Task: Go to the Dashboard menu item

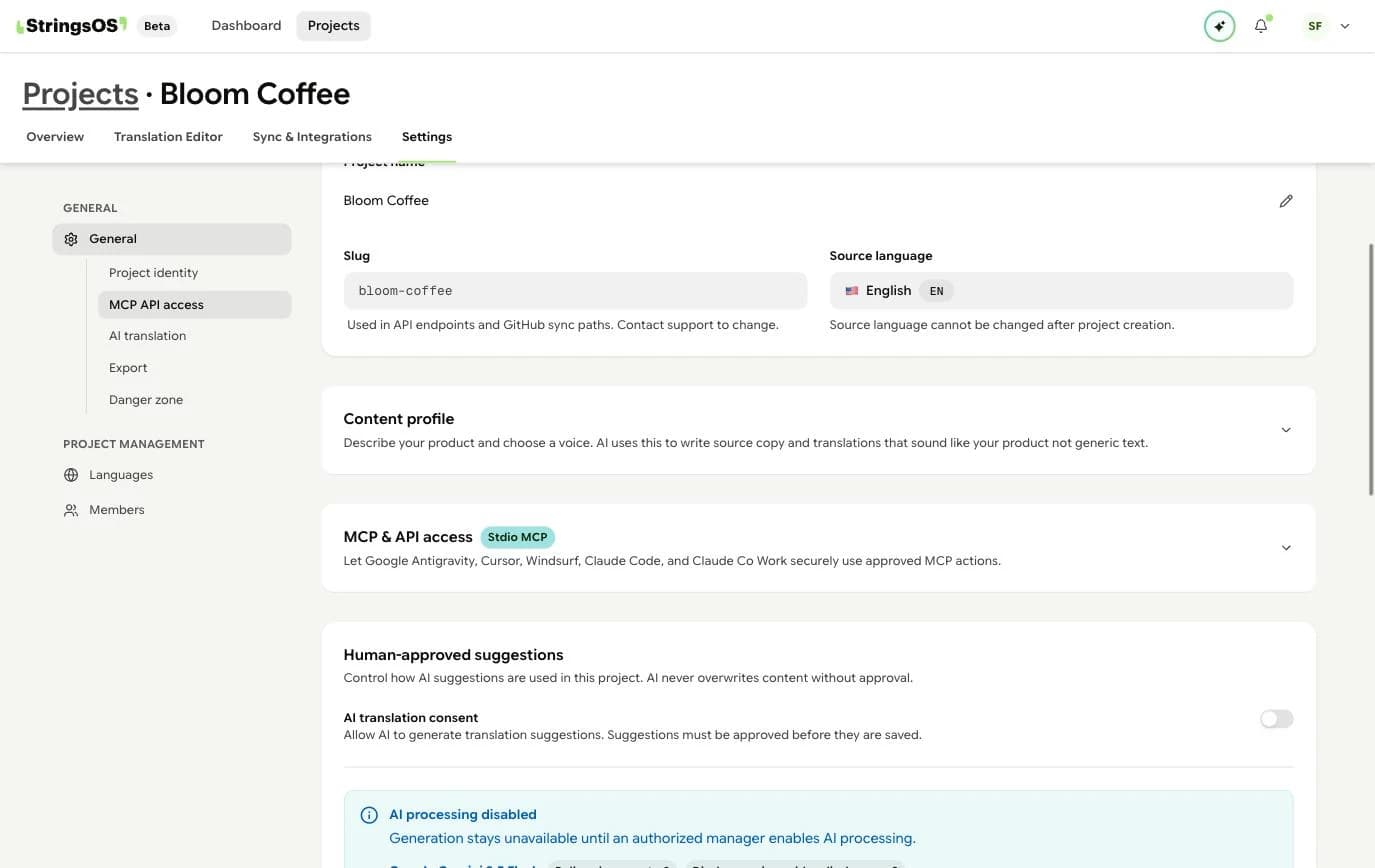Action: [246, 26]
